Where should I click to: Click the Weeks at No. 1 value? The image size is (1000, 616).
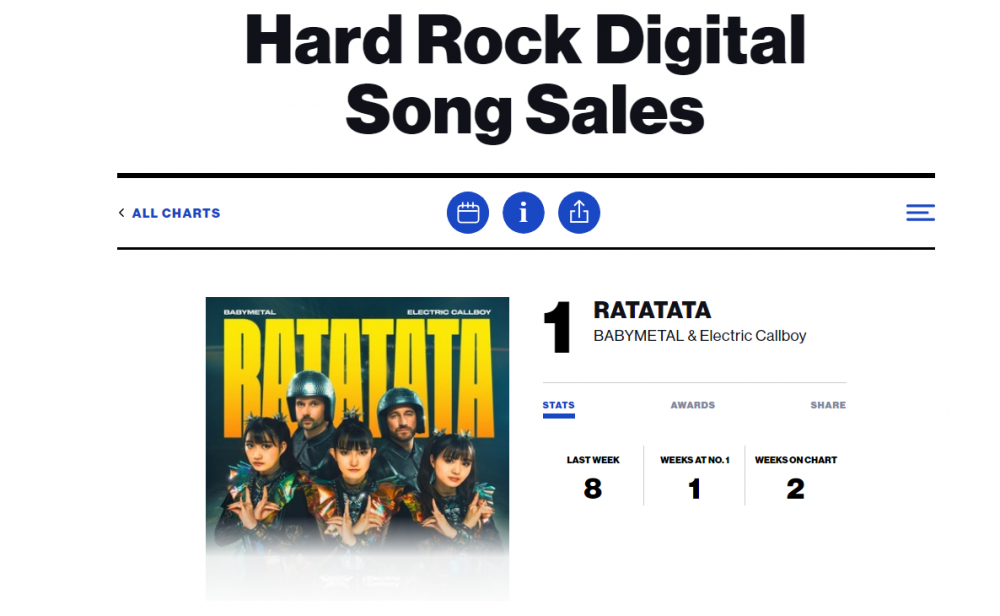(x=695, y=489)
